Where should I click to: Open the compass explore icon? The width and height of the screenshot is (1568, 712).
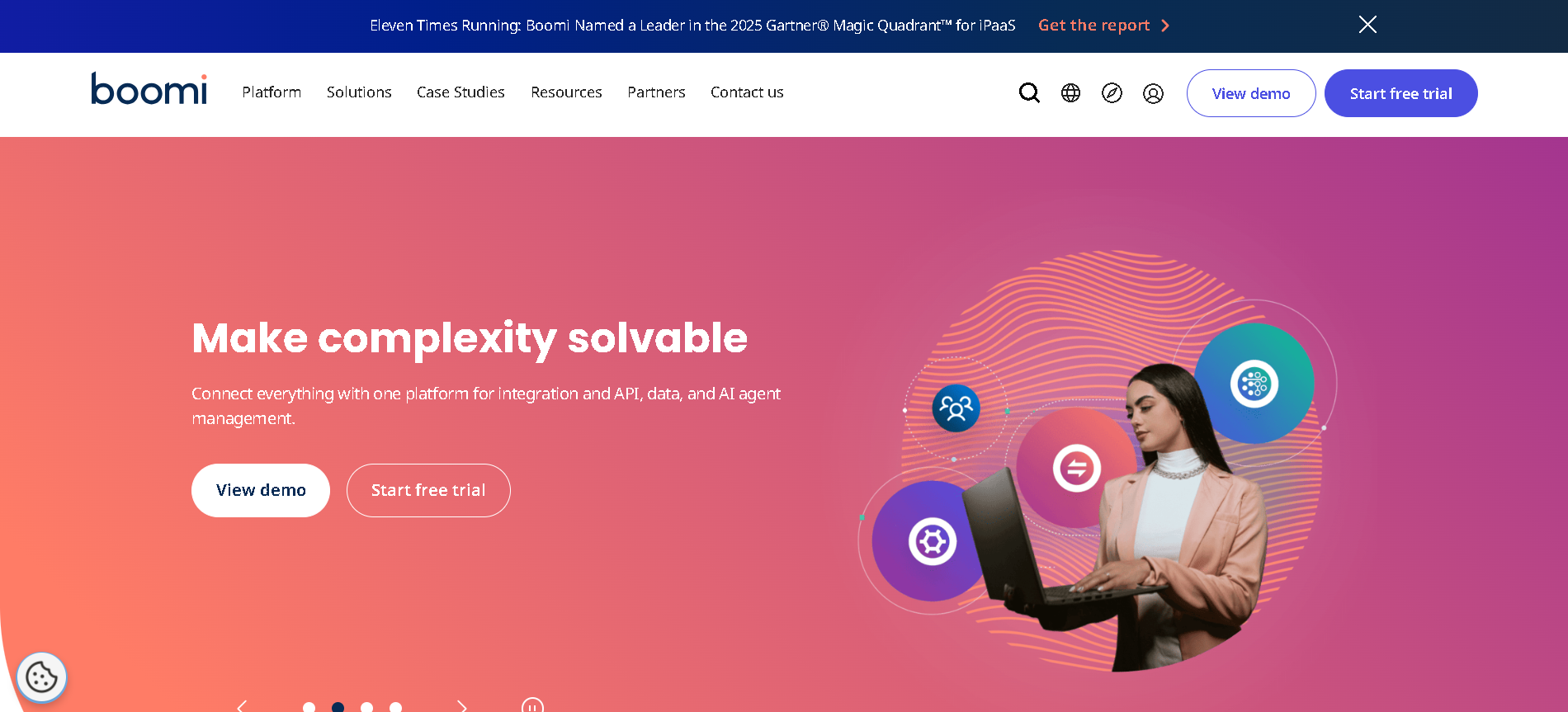[x=1112, y=93]
